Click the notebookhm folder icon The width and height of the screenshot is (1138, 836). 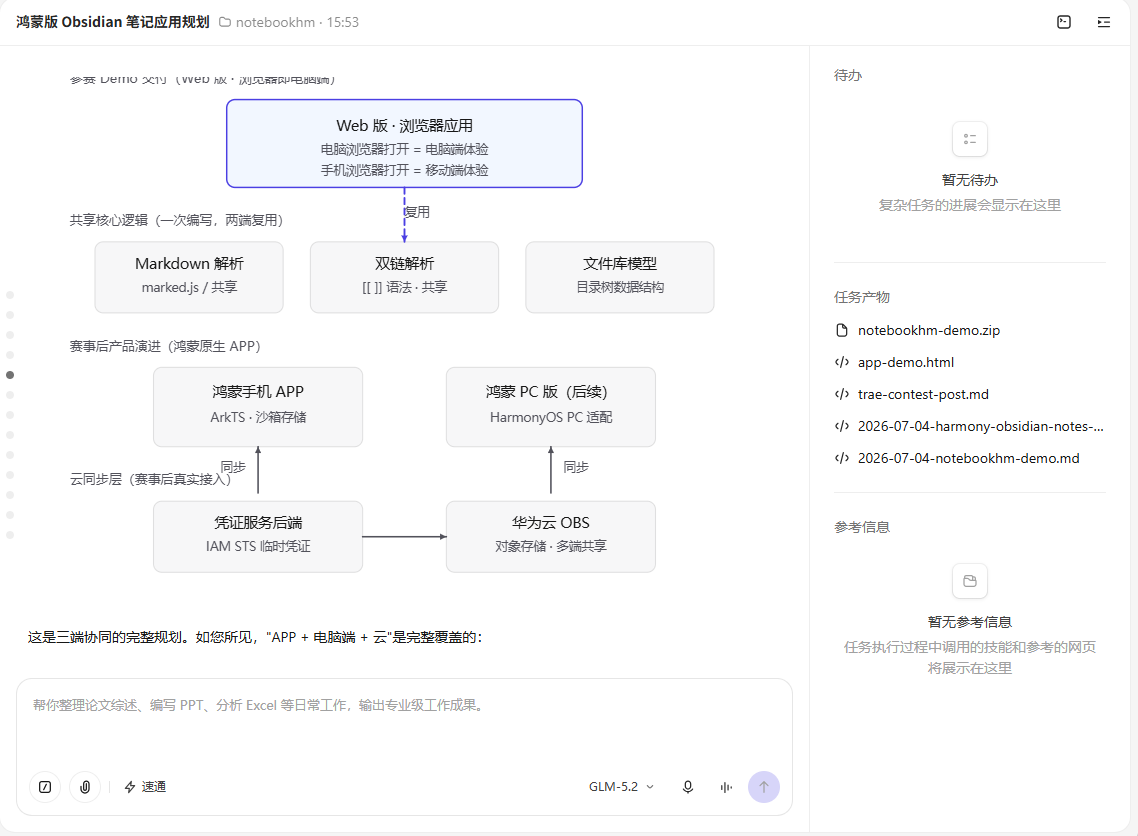pos(225,22)
